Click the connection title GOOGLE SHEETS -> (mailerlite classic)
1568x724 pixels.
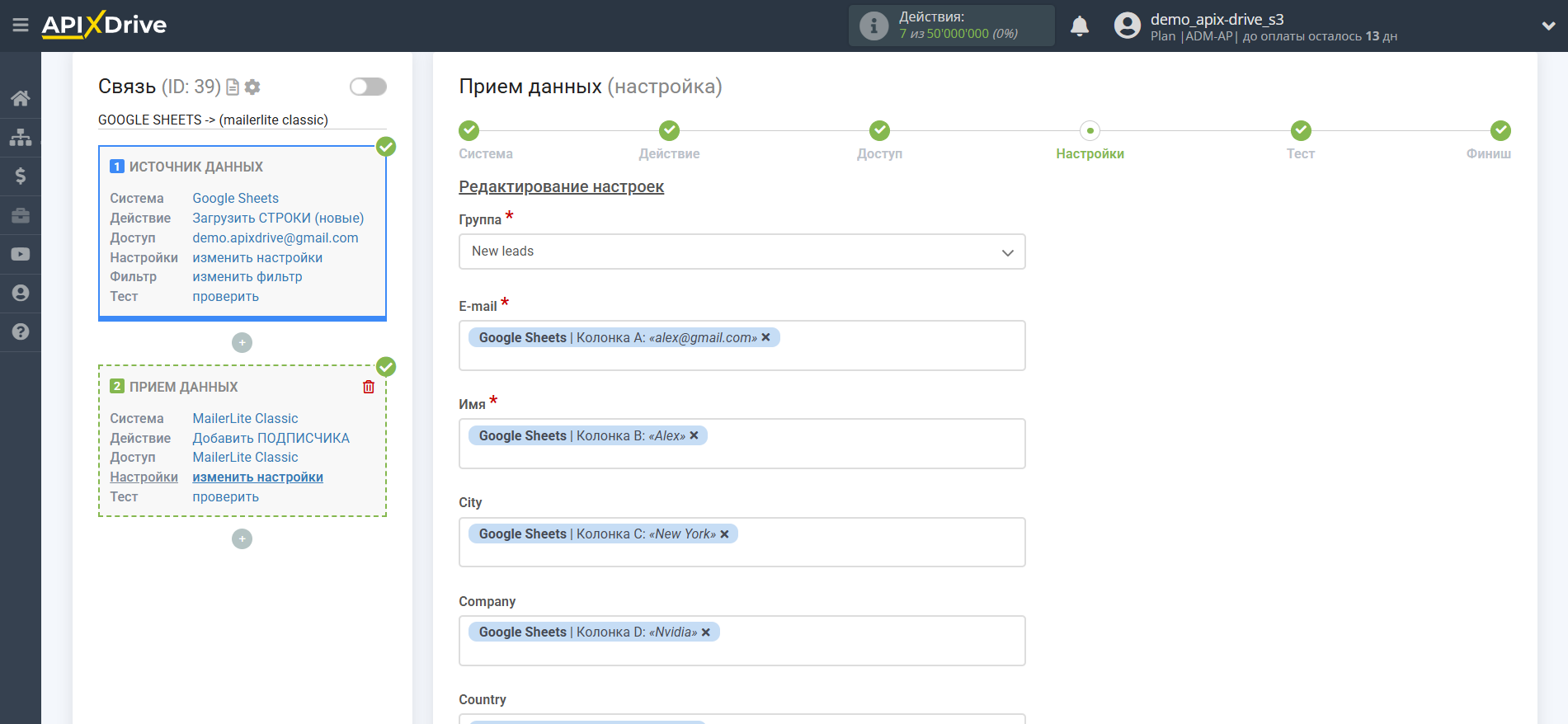[213, 120]
